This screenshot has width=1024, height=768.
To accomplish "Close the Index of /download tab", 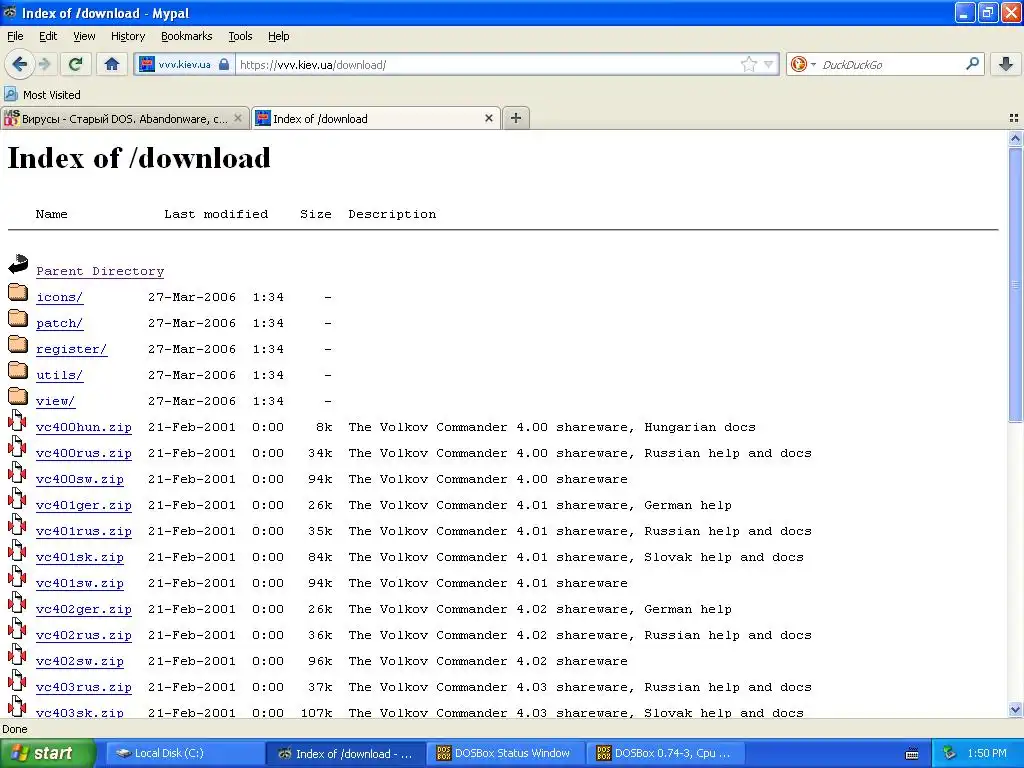I will (488, 118).
